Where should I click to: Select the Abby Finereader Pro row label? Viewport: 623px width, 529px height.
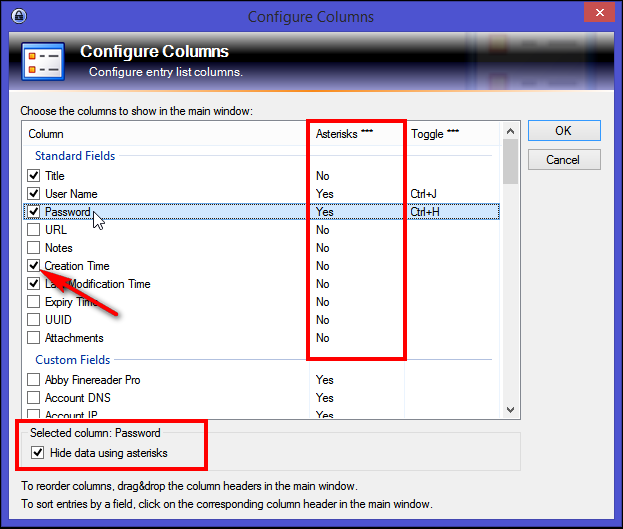(x=93, y=380)
